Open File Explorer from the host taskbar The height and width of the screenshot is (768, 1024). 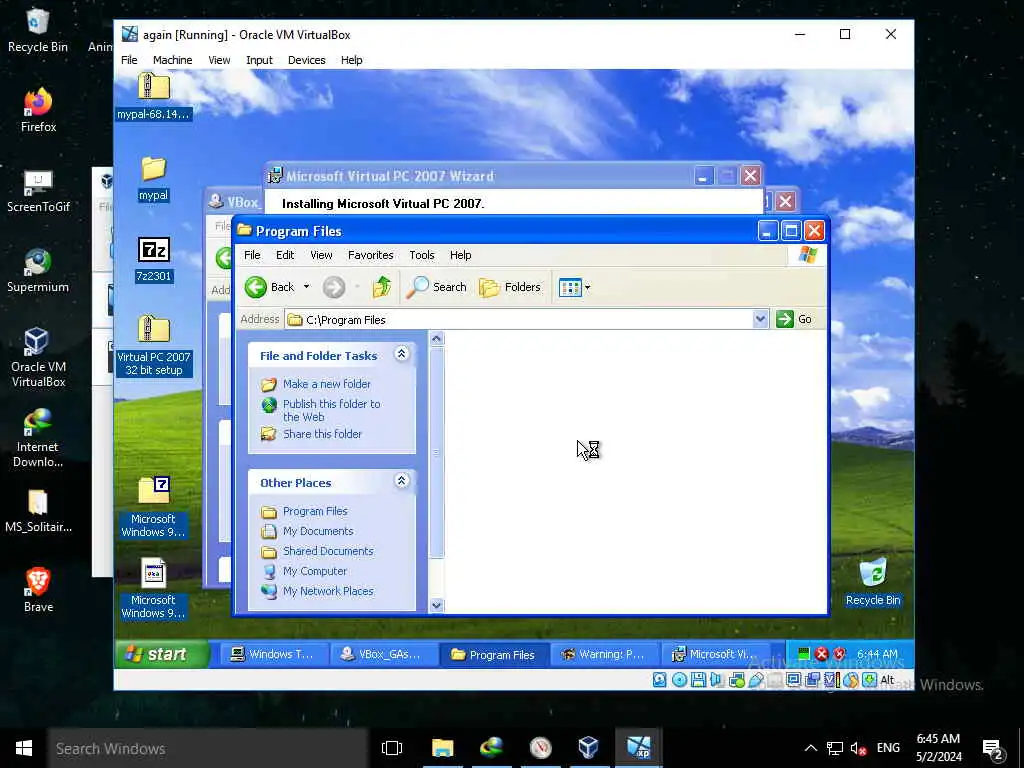(x=442, y=748)
